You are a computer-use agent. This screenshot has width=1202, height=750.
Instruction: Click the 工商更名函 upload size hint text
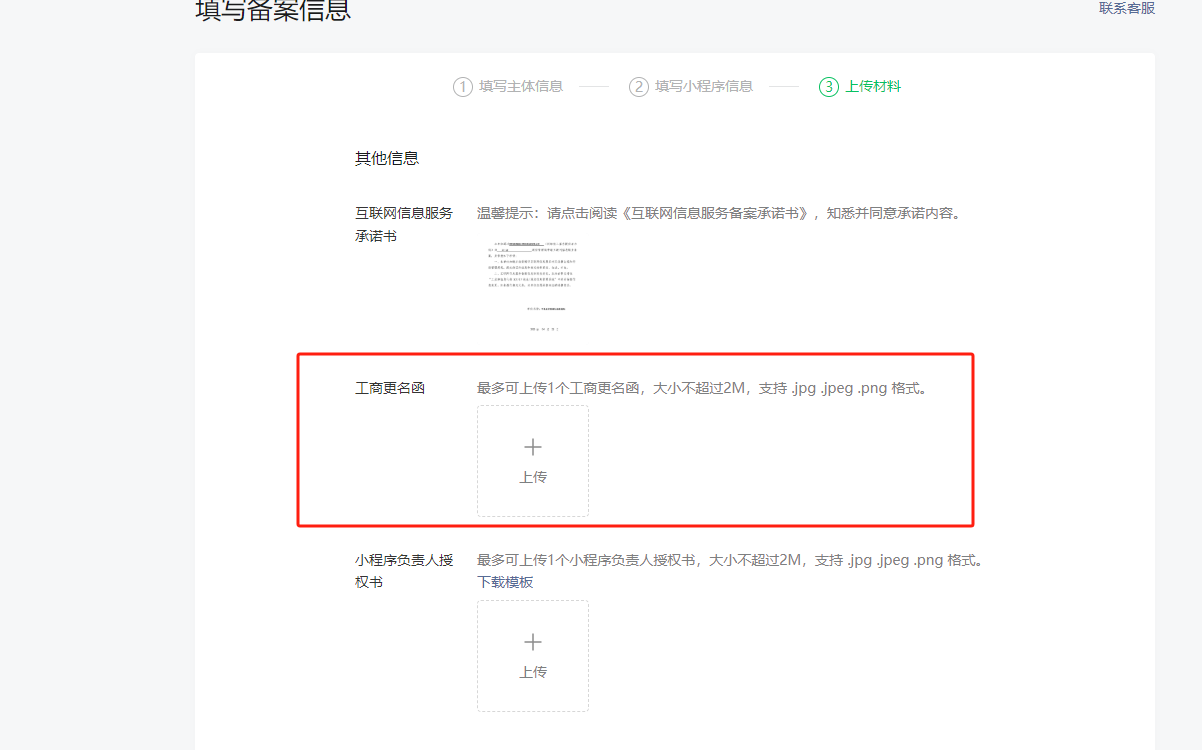pos(703,388)
